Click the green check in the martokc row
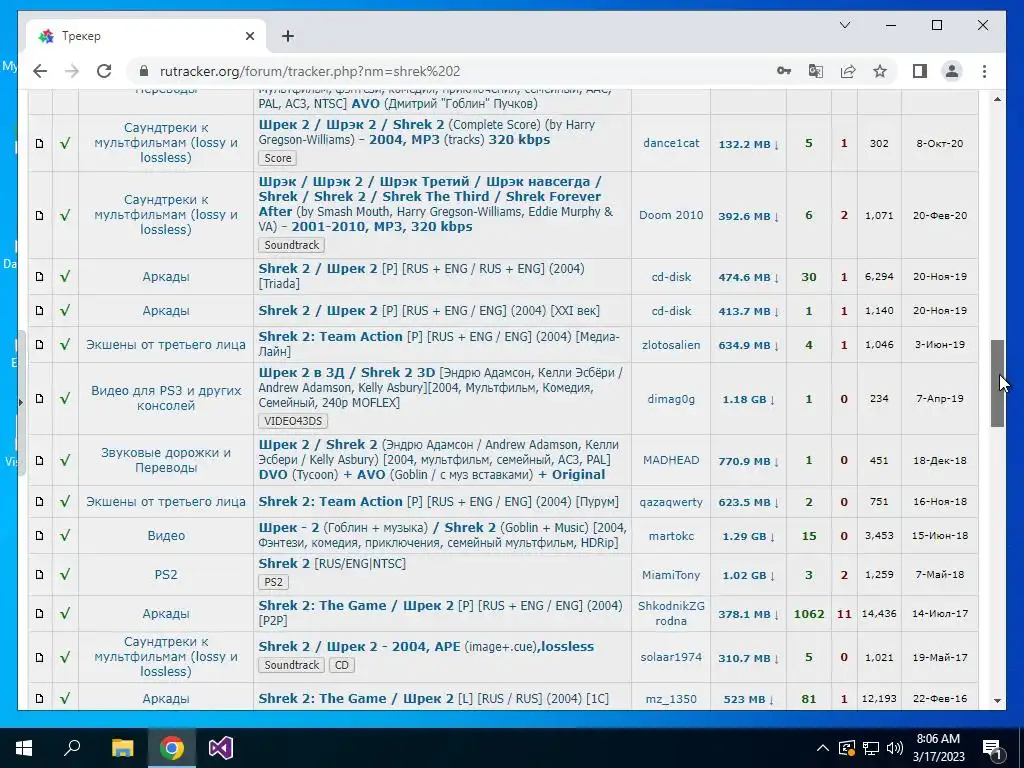This screenshot has height=768, width=1024. pyautogui.click(x=65, y=536)
